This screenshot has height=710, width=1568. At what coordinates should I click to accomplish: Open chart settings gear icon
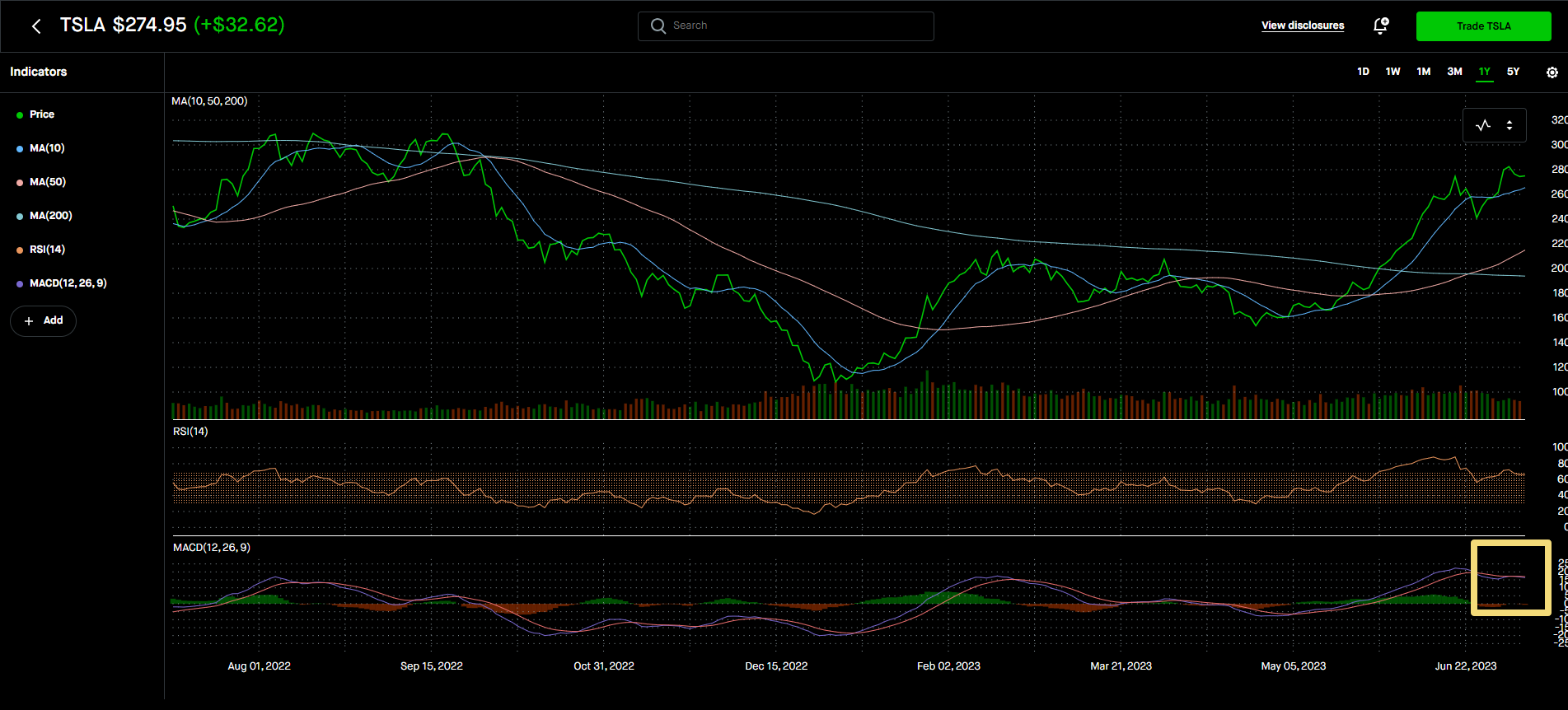(x=1552, y=72)
